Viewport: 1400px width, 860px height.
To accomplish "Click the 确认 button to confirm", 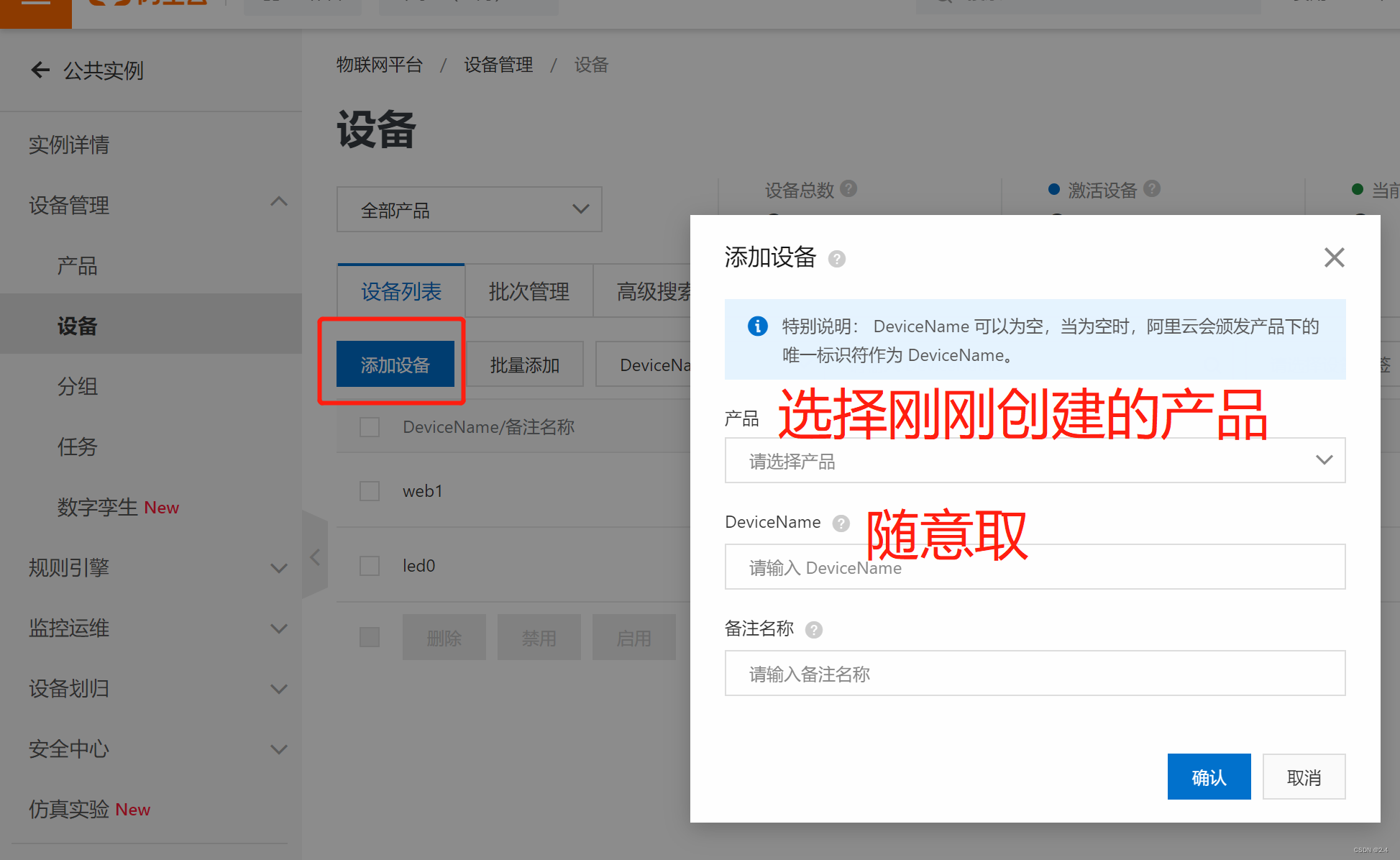I will [1209, 777].
